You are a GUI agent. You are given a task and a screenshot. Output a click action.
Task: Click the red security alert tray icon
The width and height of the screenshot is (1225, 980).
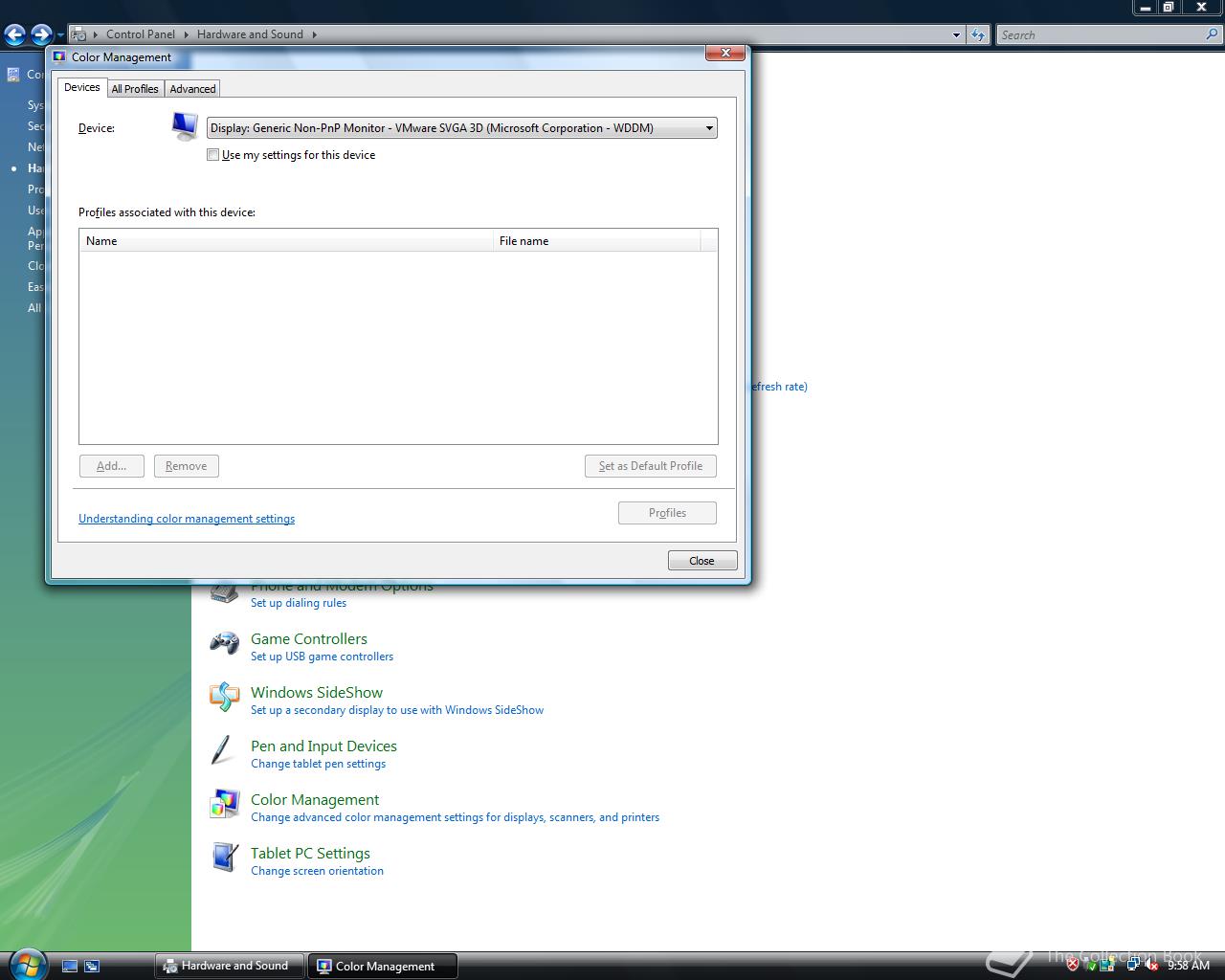coord(1074,966)
